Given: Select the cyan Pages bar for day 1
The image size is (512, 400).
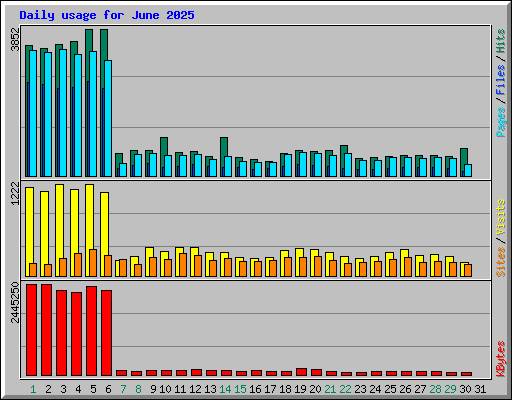Looking at the screenshot, I should [x=33, y=113].
